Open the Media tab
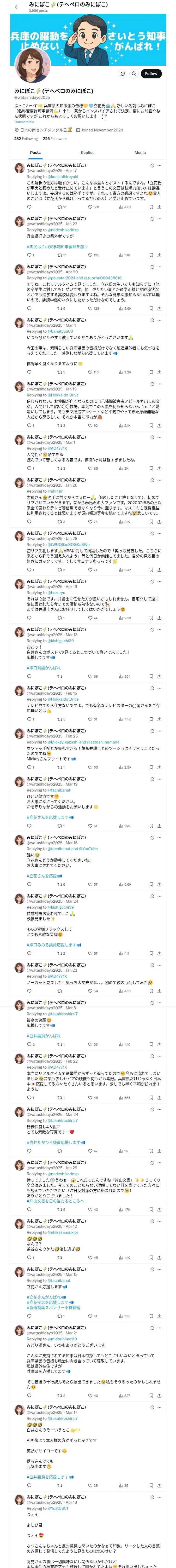The width and height of the screenshot is (176, 1568). [x=140, y=153]
